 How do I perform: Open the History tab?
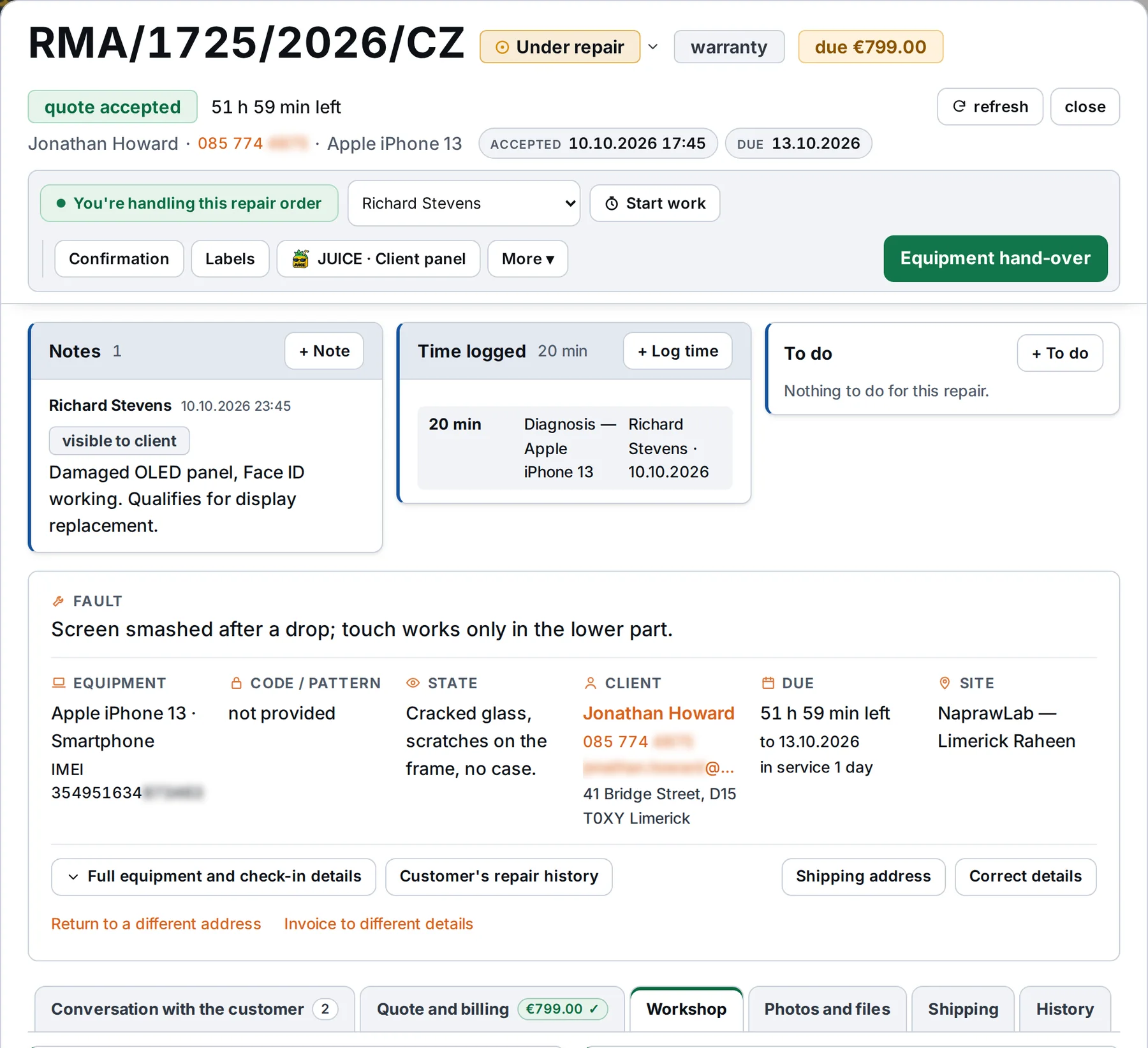[x=1065, y=1009]
